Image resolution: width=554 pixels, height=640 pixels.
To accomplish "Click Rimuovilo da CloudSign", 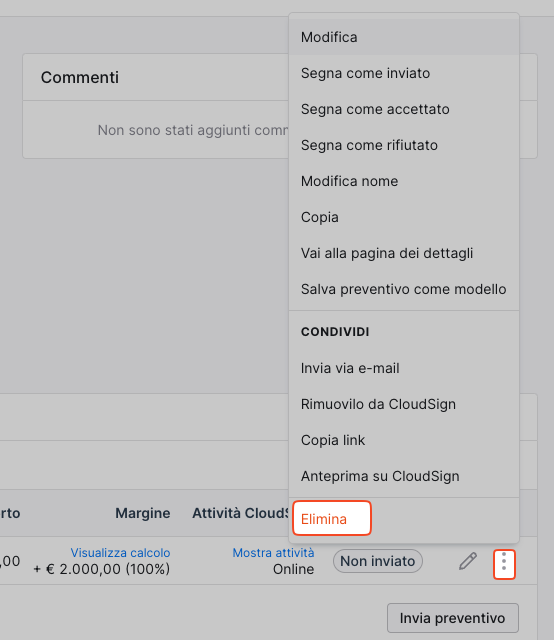I will coord(404,404).
